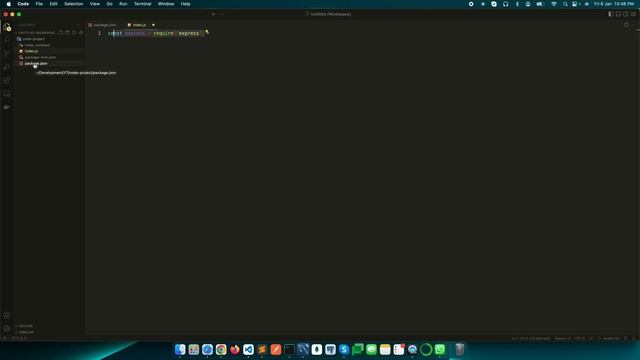Open Visual Studio Code from the Dock
This screenshot has width=640, height=360.
[x=248, y=349]
